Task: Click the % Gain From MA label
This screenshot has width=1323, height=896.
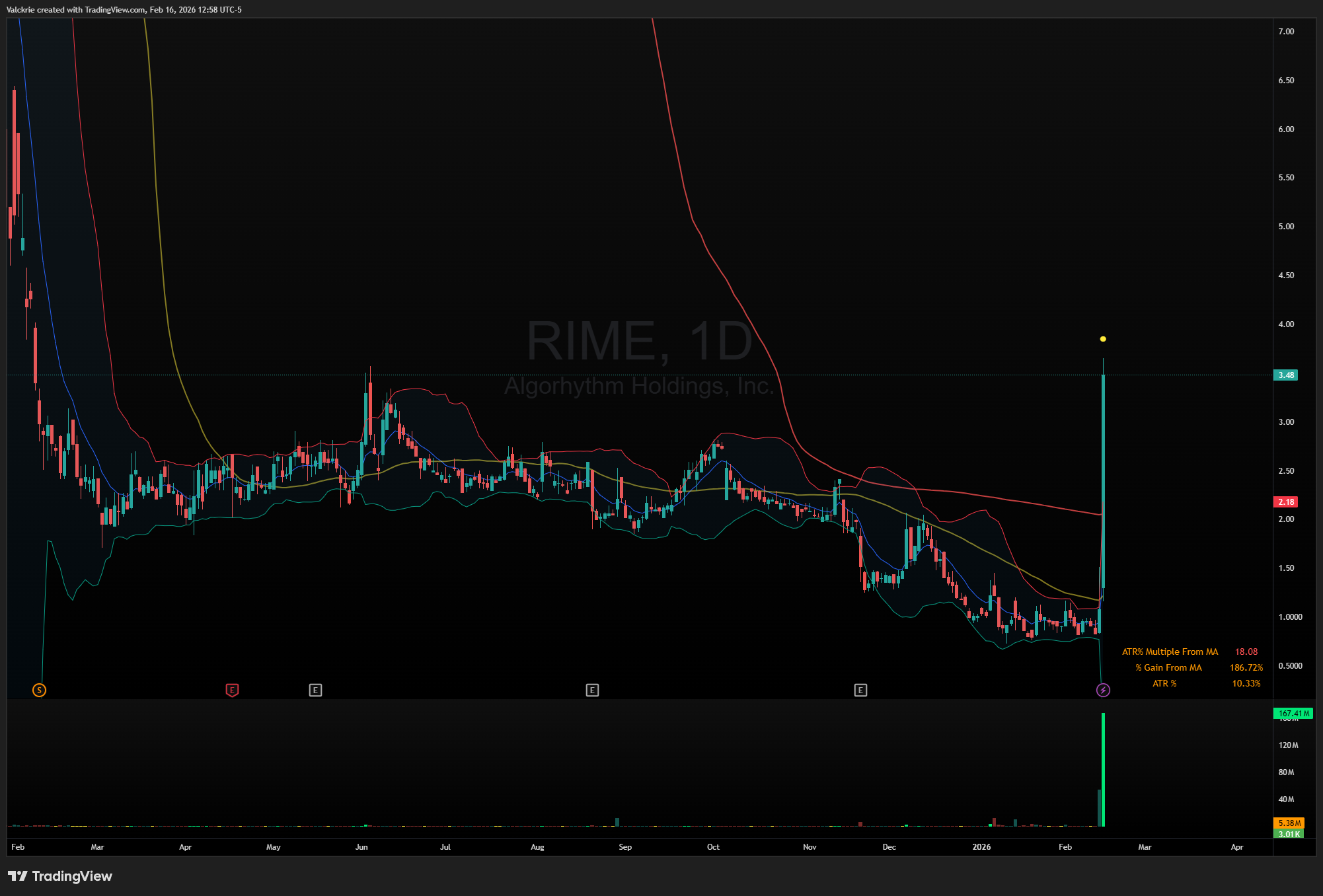Action: [x=1168, y=668]
